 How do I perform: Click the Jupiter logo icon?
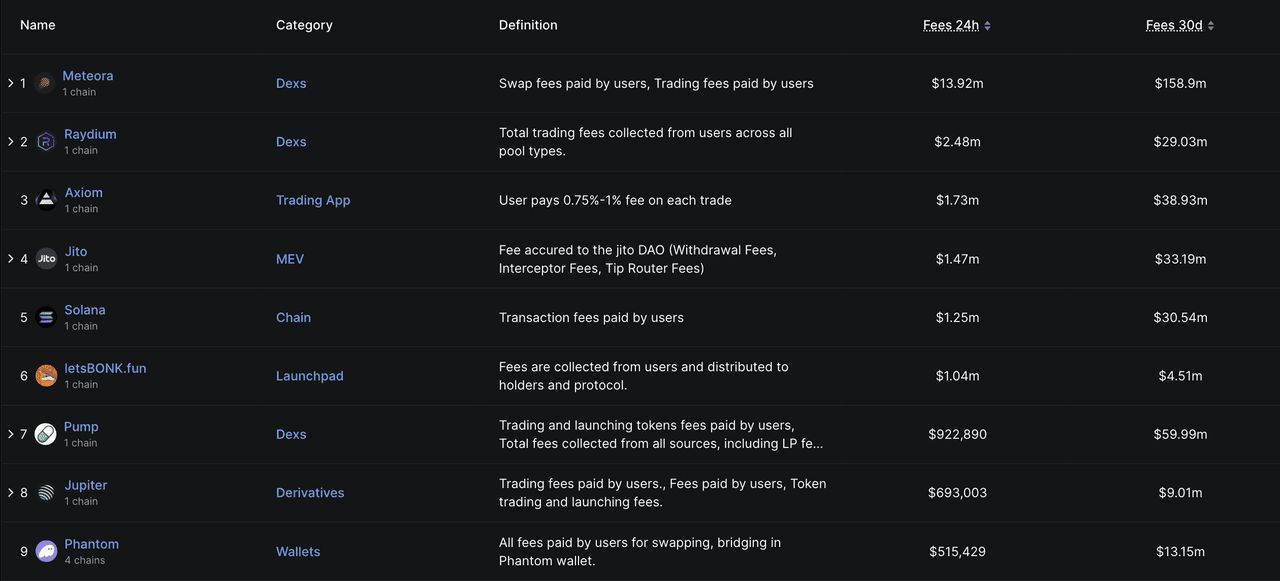(46, 493)
